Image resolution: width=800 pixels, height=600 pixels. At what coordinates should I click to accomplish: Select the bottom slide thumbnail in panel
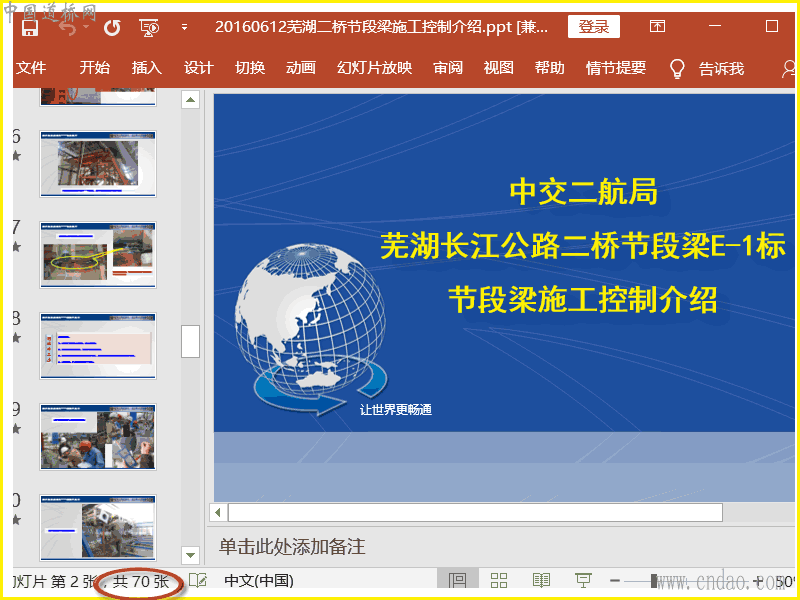pyautogui.click(x=98, y=528)
